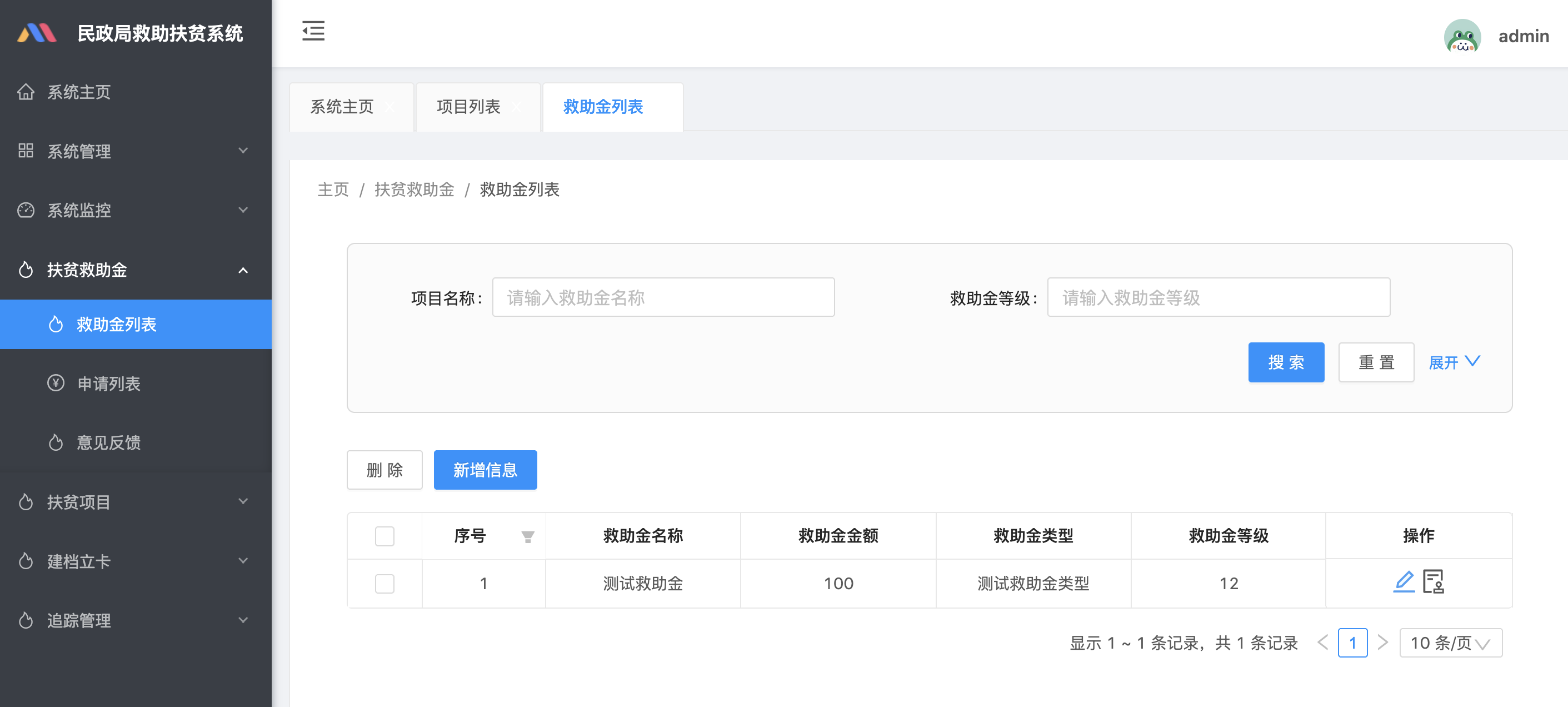Click the 操作 column header
The width and height of the screenshot is (1568, 707).
[x=1419, y=536]
